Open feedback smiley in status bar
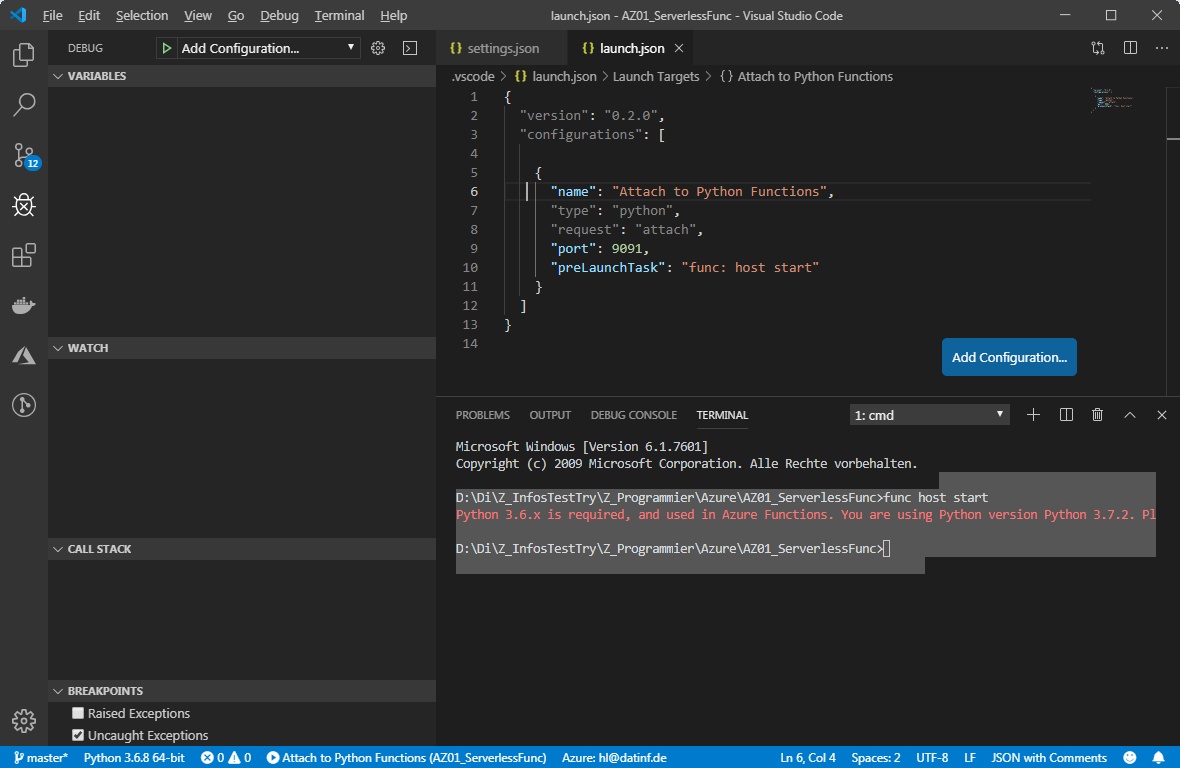This screenshot has width=1180, height=768. [1130, 757]
